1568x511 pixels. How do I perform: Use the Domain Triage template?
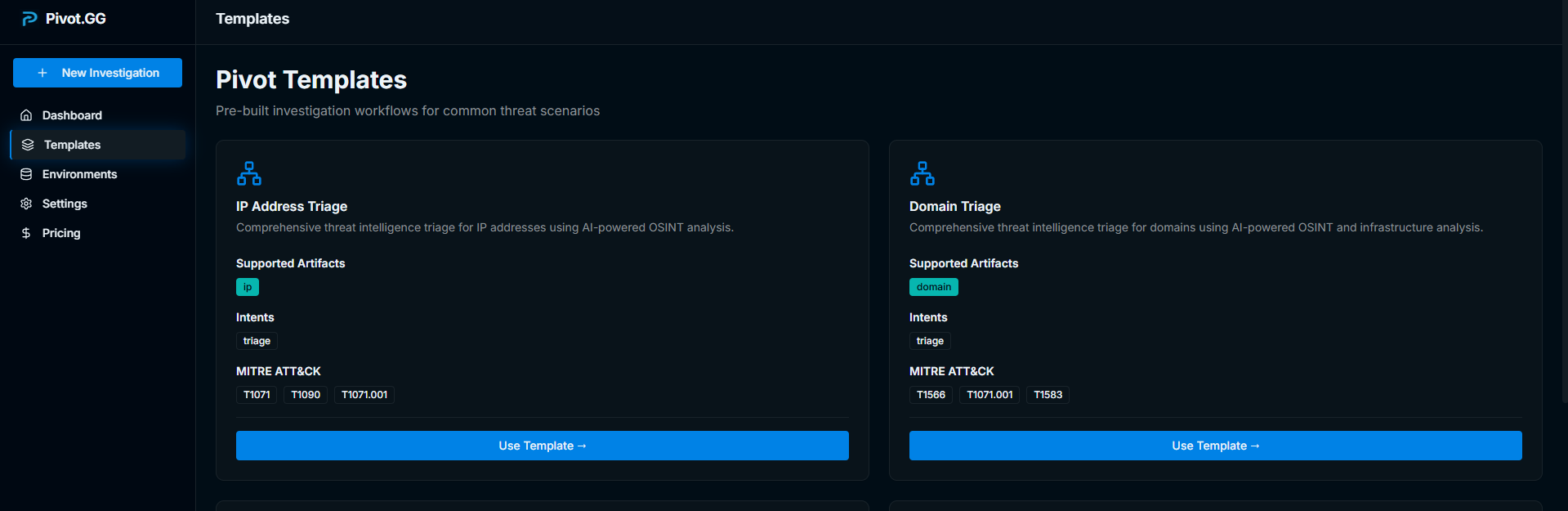[1215, 446]
